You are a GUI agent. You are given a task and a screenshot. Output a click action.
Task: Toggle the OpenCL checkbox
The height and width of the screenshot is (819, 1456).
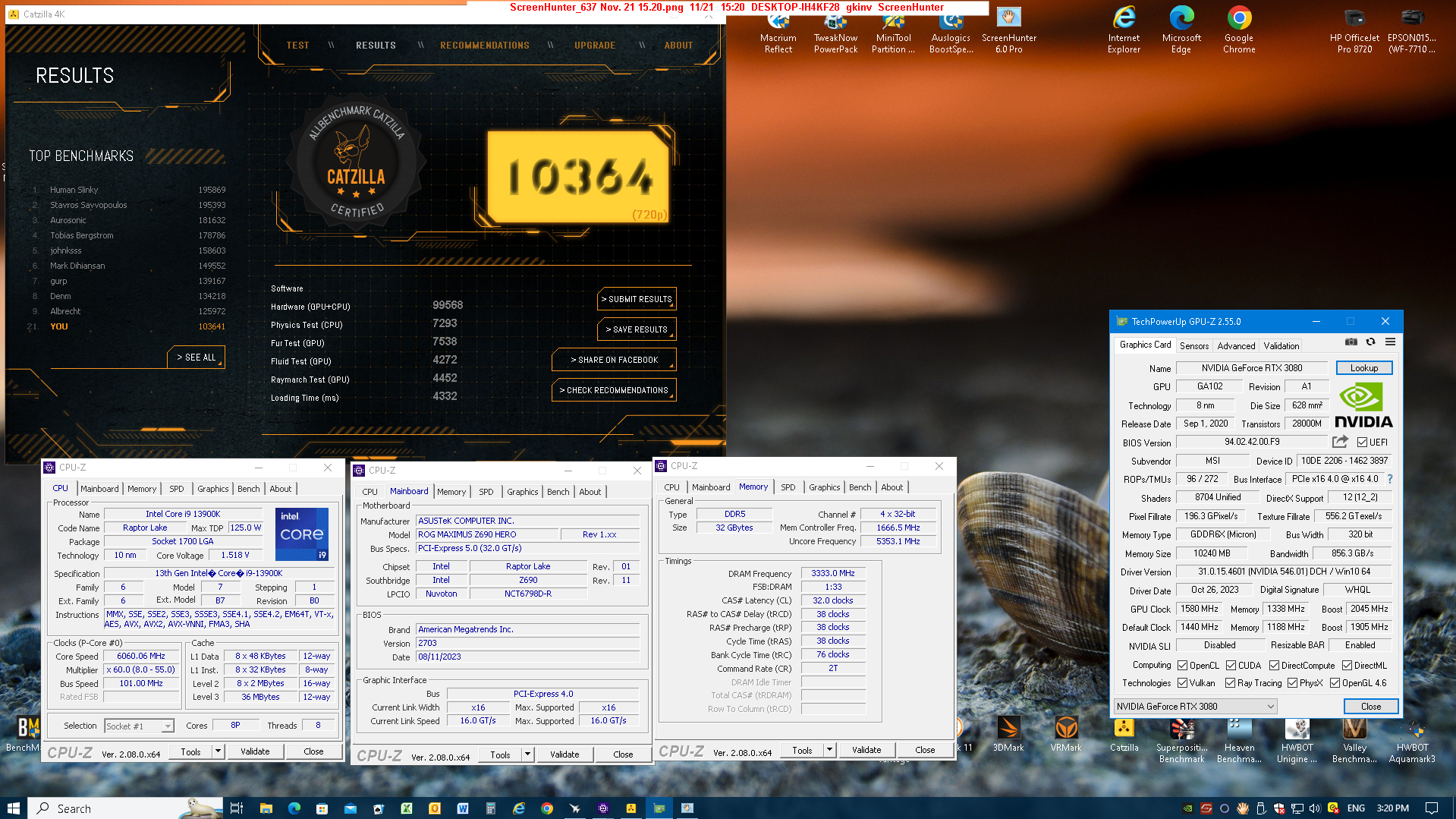point(1182,666)
